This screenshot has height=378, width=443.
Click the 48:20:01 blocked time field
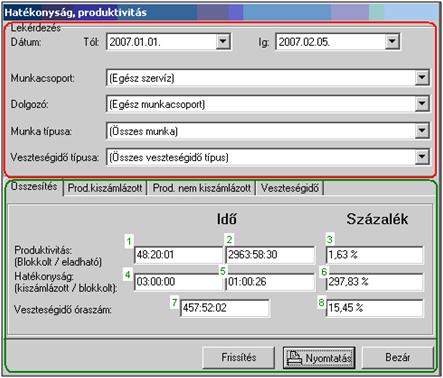[178, 255]
